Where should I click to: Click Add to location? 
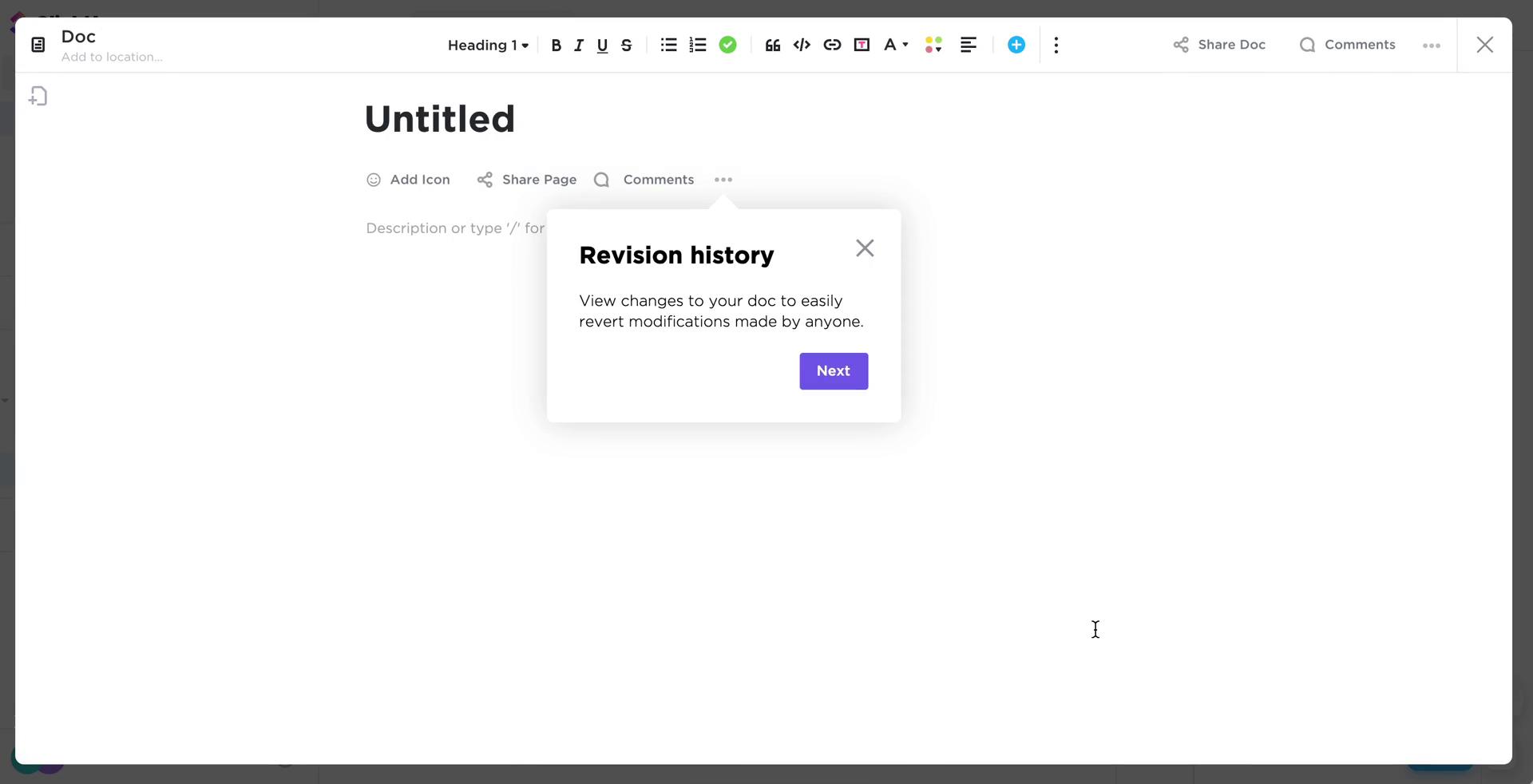(x=112, y=57)
